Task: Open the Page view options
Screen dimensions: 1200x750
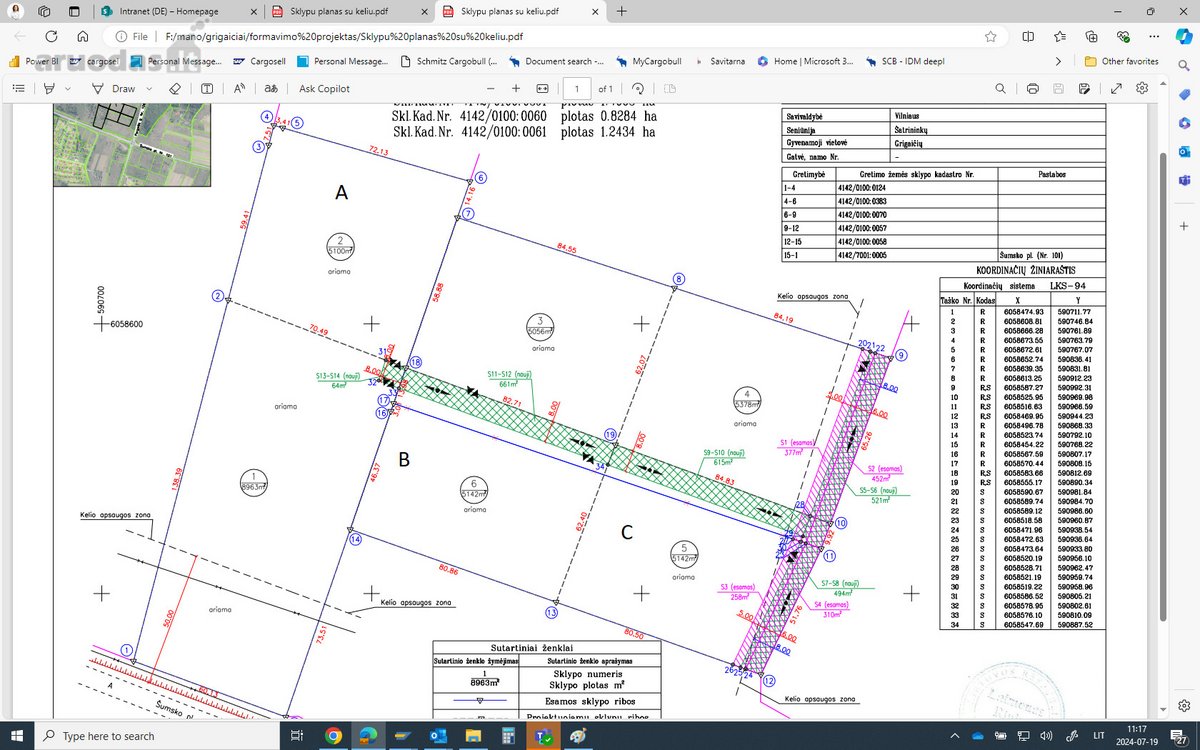Action: (668, 88)
